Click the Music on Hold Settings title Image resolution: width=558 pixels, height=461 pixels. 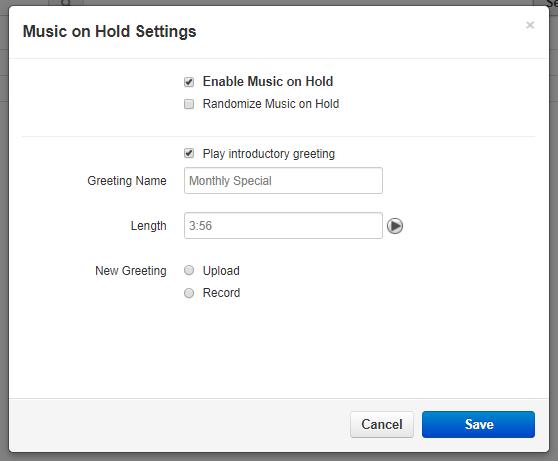point(110,31)
